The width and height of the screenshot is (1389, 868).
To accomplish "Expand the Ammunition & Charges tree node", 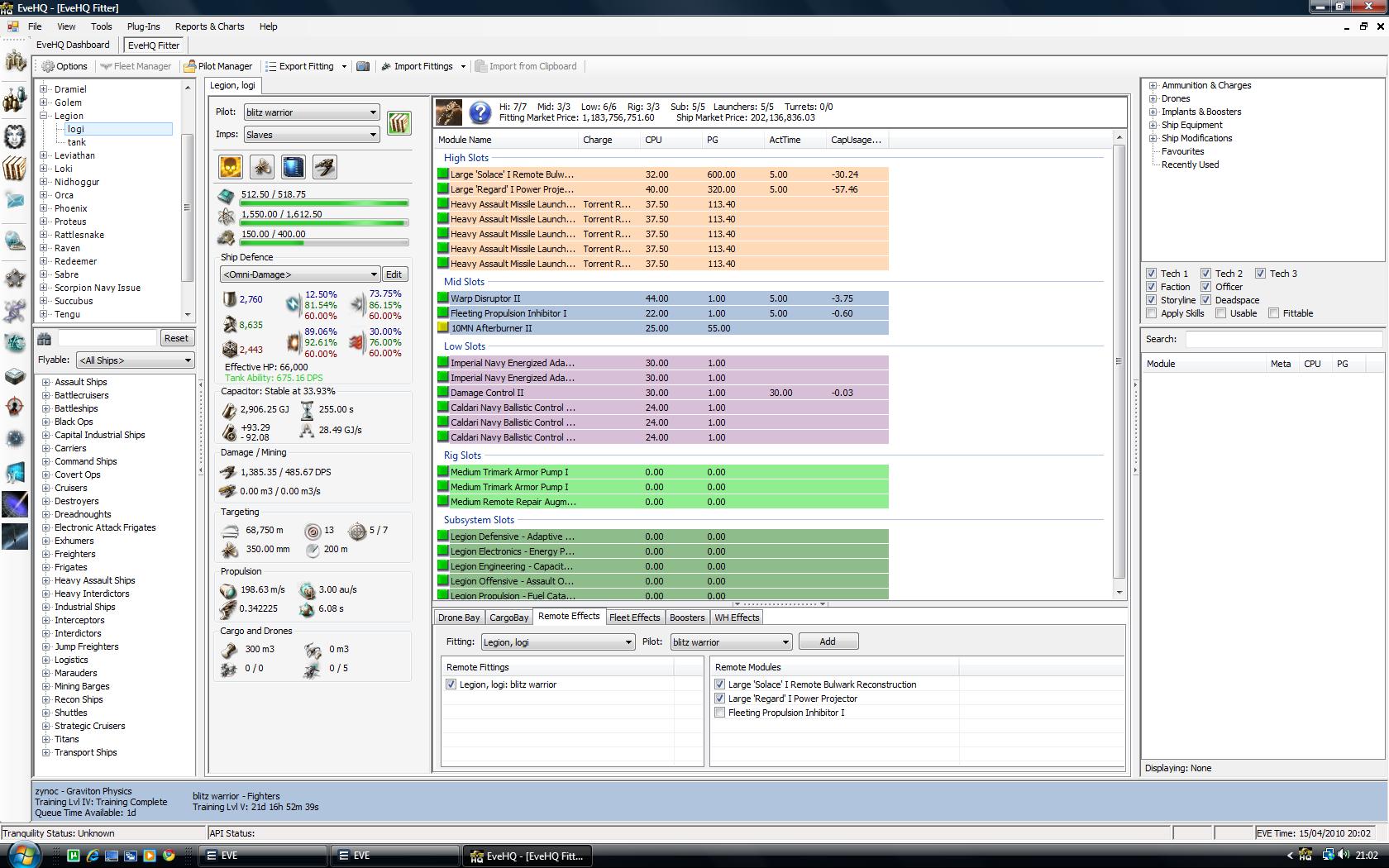I will 1153,85.
